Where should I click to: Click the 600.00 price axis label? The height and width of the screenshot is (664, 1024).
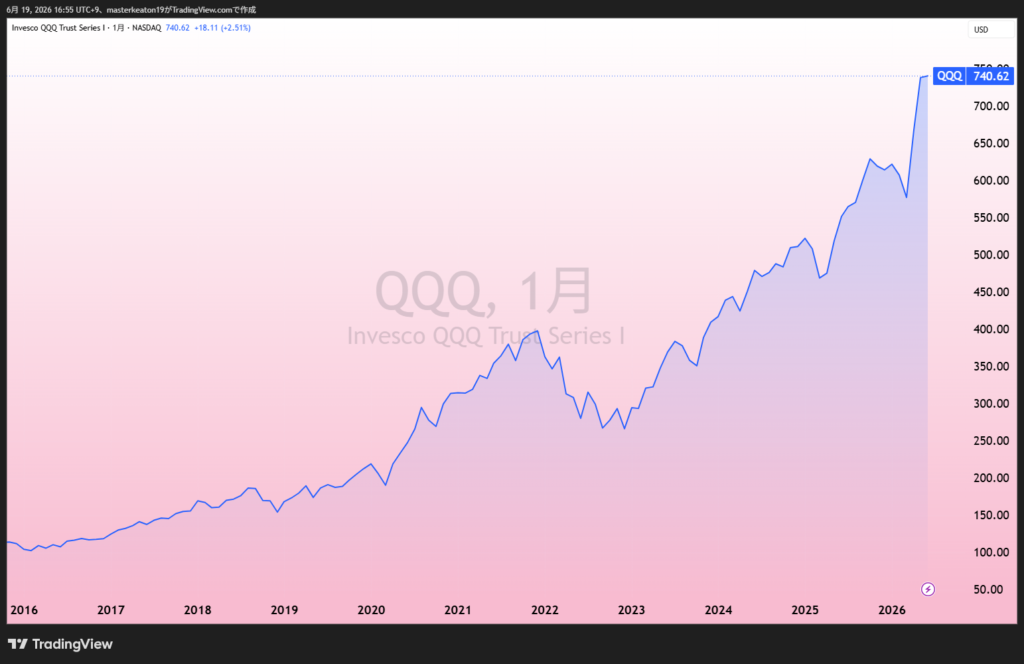pos(991,180)
